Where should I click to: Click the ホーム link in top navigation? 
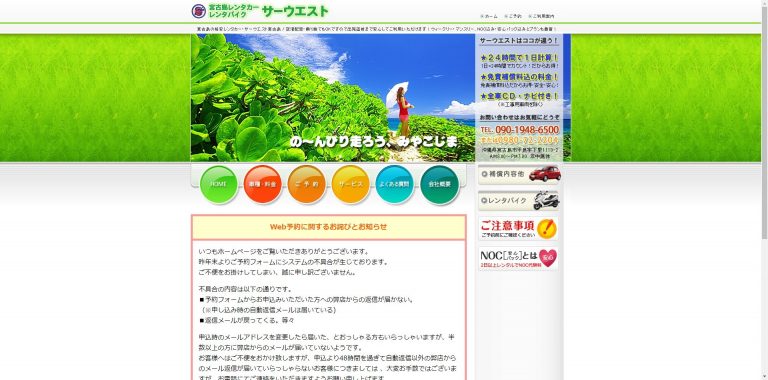coord(489,16)
